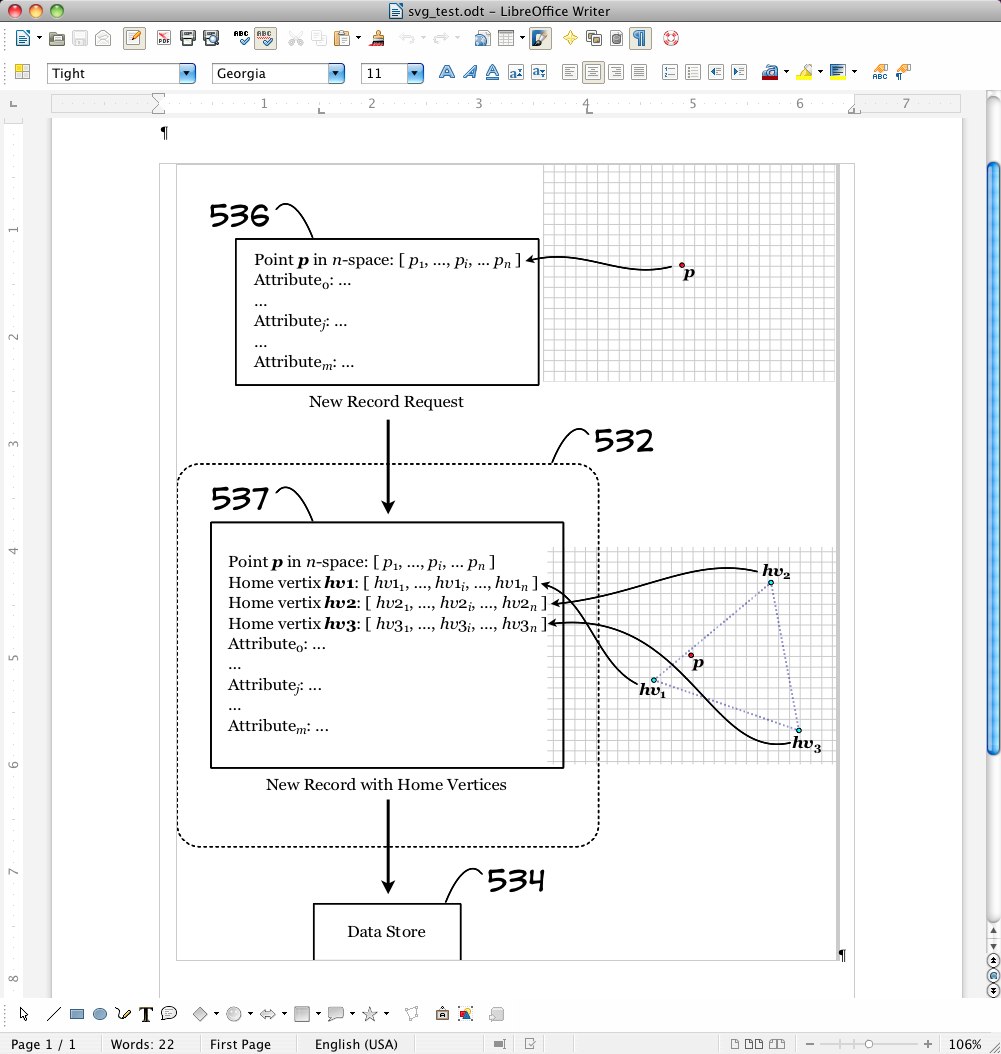Set paragraph alignment to Justified
The height and width of the screenshot is (1054, 1001).
coord(639,72)
